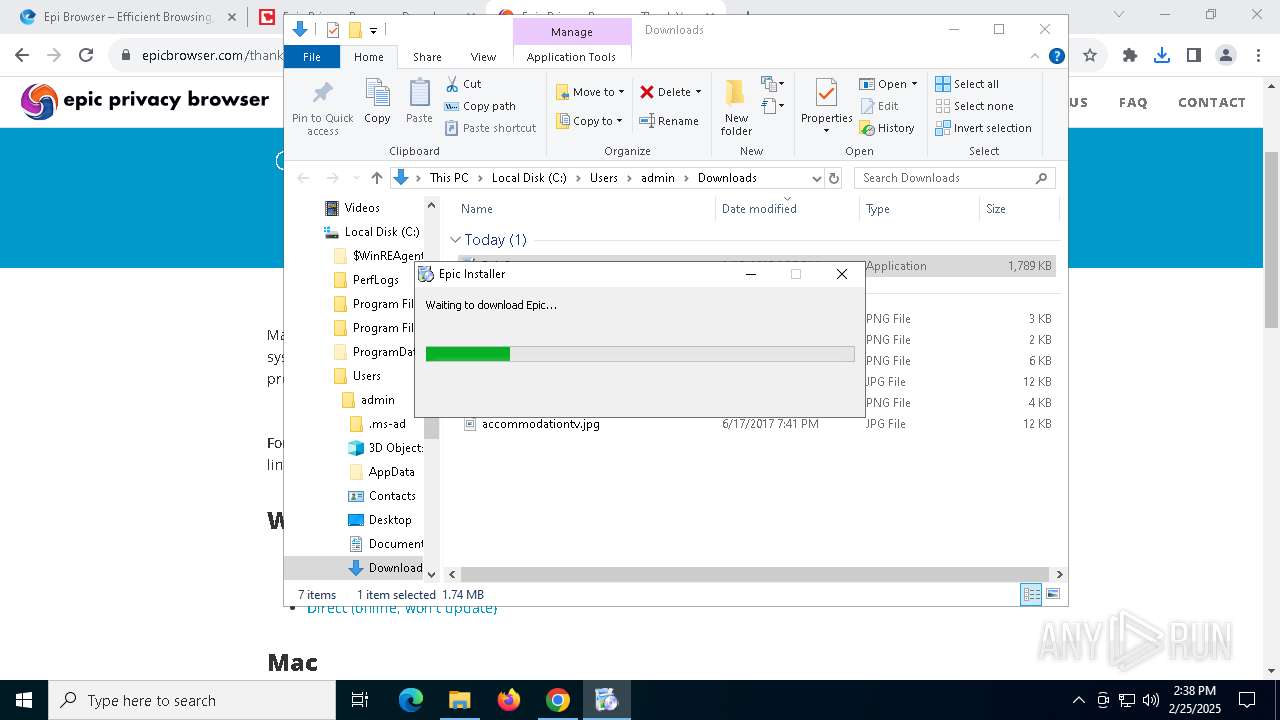This screenshot has height=720, width=1280.
Task: Switch to Details view icon in status bar
Action: point(1031,594)
